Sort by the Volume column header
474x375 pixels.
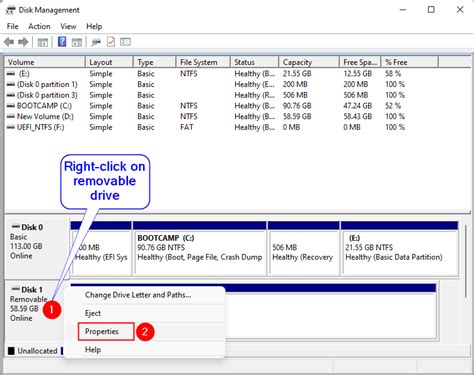45,62
